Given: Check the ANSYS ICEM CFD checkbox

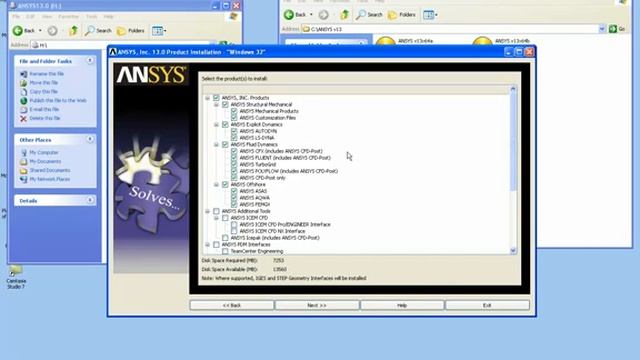Looking at the screenshot, I should tap(225, 218).
